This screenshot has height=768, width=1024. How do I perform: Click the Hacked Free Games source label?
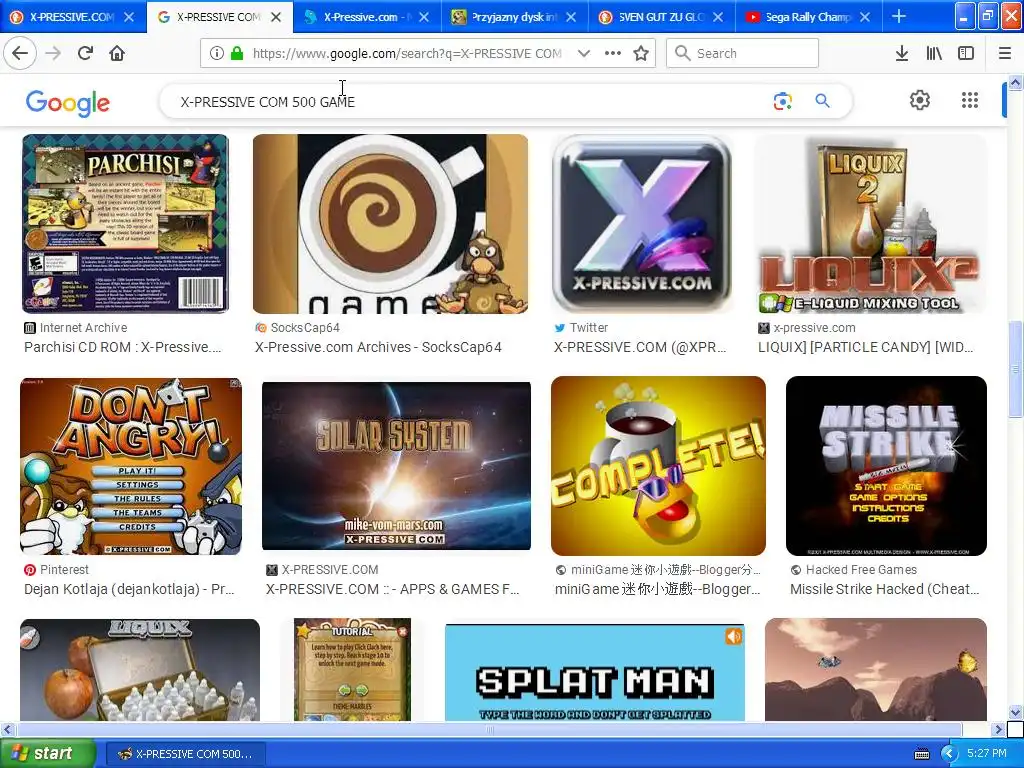(861, 569)
